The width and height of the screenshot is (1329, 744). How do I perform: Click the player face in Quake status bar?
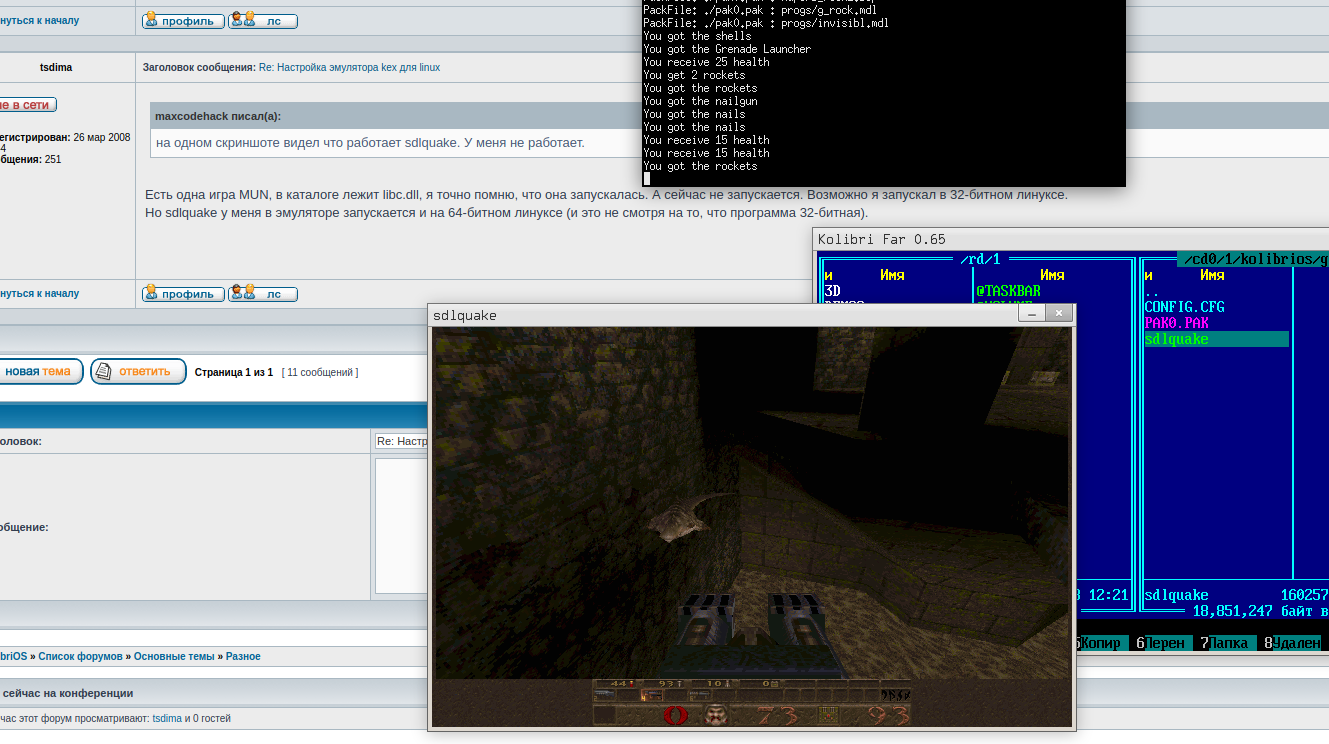[716, 714]
